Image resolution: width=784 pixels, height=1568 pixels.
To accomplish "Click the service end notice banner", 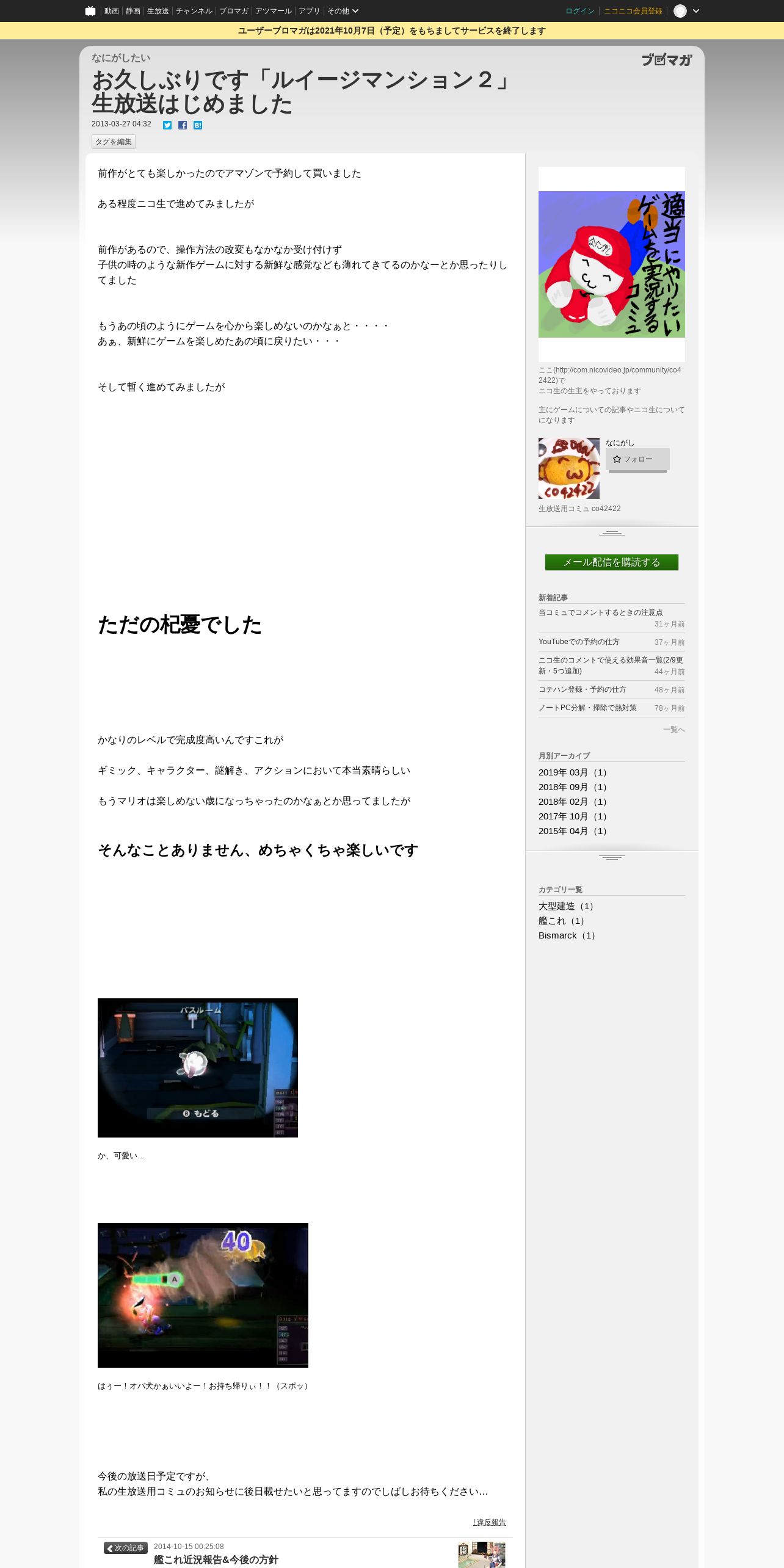I will pyautogui.click(x=392, y=31).
